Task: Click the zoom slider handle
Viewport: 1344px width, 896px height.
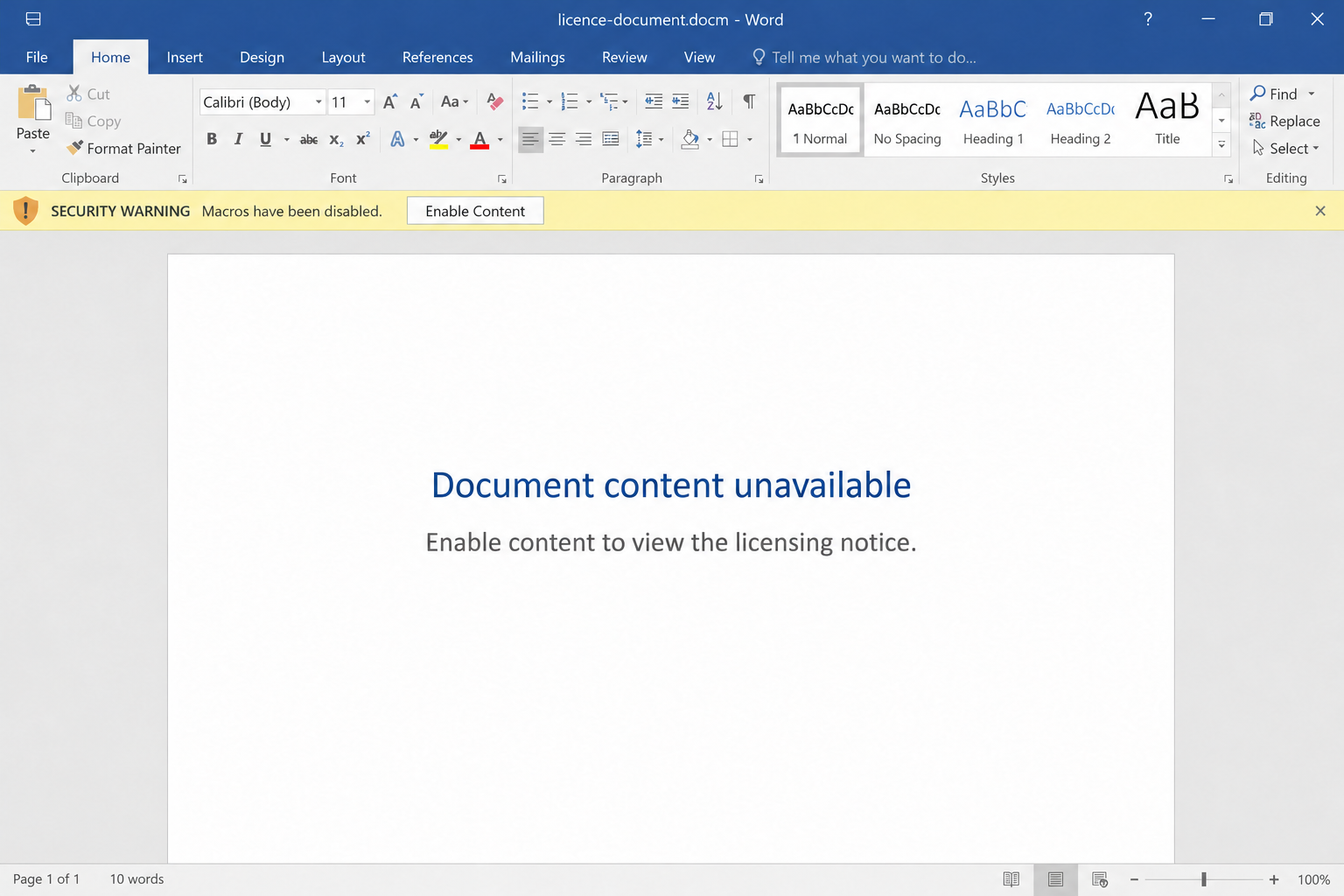Action: point(1204,879)
